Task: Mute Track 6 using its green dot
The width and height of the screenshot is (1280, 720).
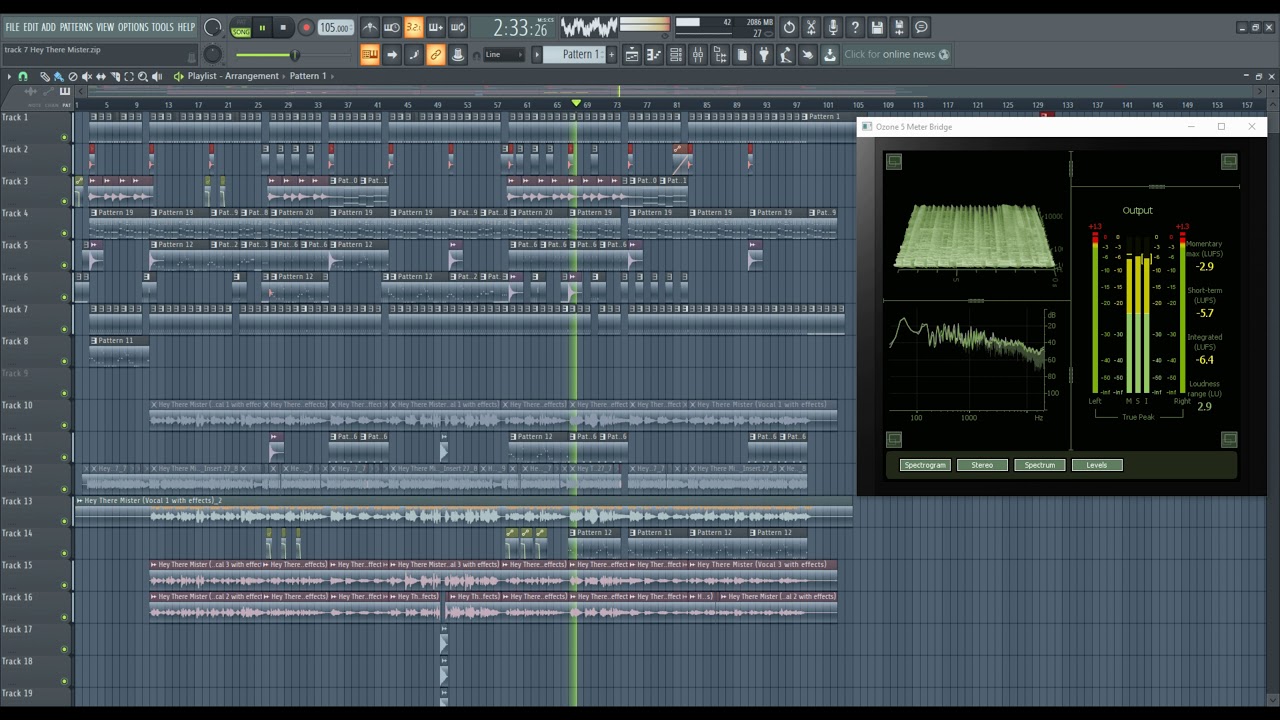Action: tap(65, 297)
